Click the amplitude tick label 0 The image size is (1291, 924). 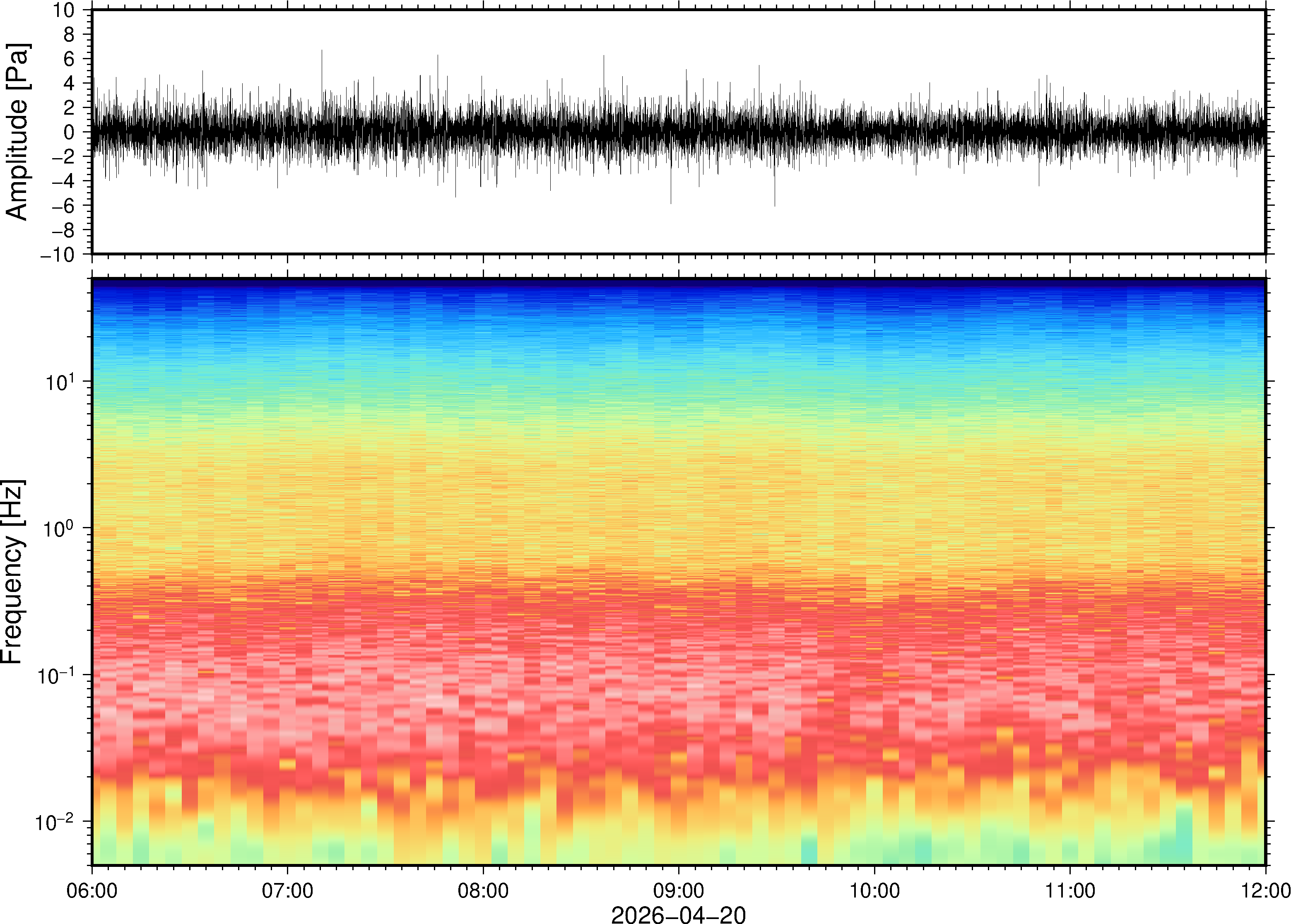point(70,132)
